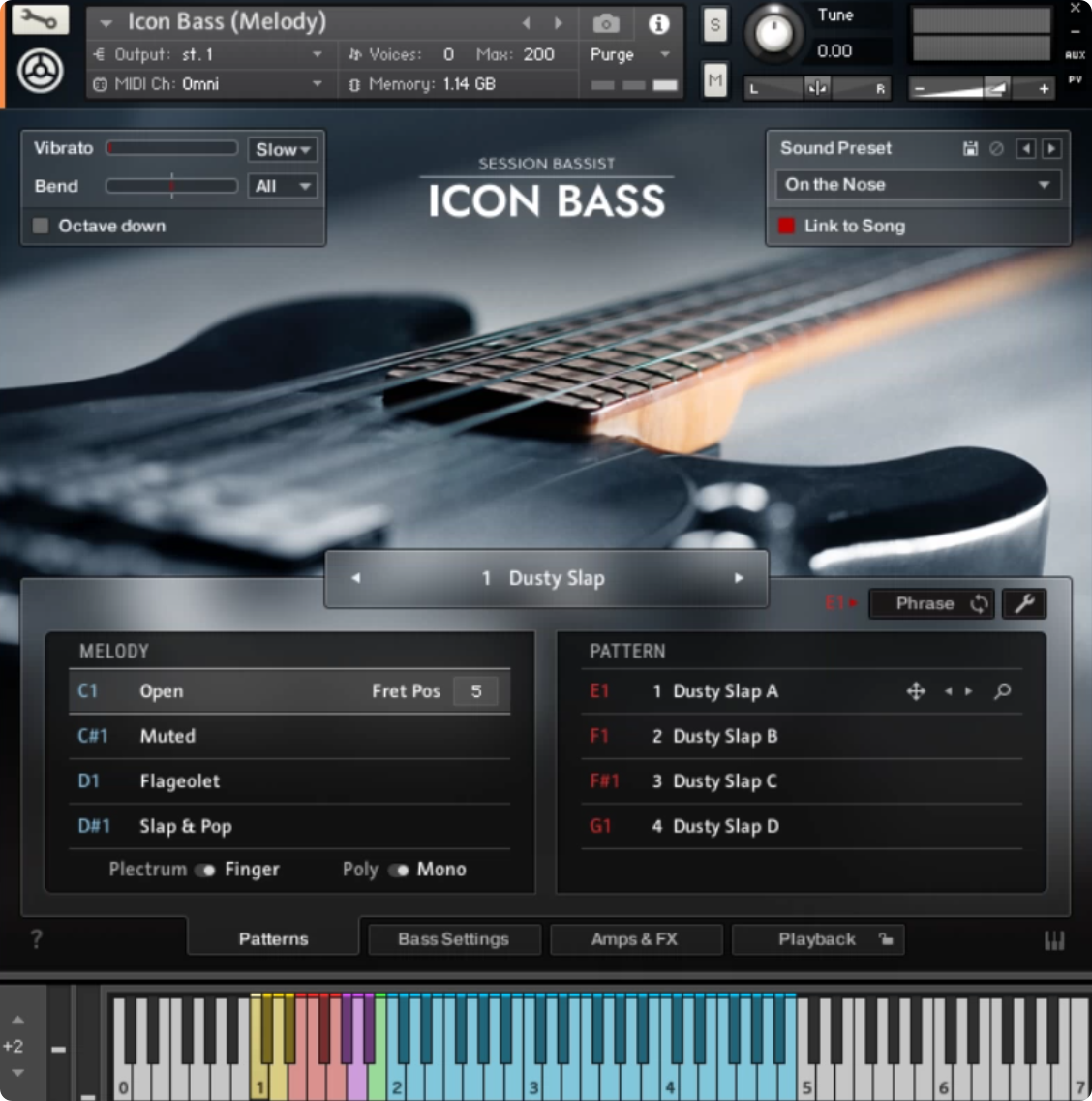Click the Dusty Slap song title
Viewport: 1092px width, 1101px height.
click(557, 579)
